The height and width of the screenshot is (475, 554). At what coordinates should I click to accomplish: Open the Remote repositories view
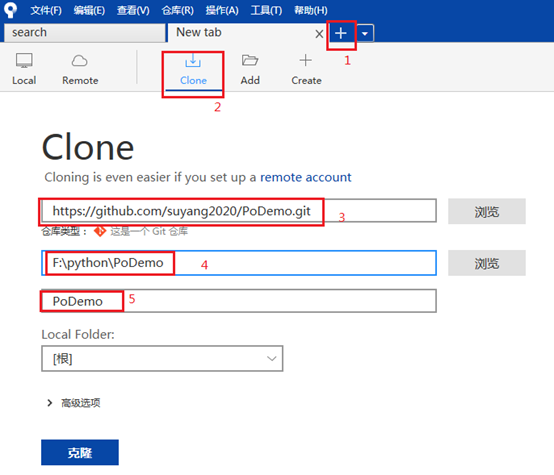coord(80,69)
